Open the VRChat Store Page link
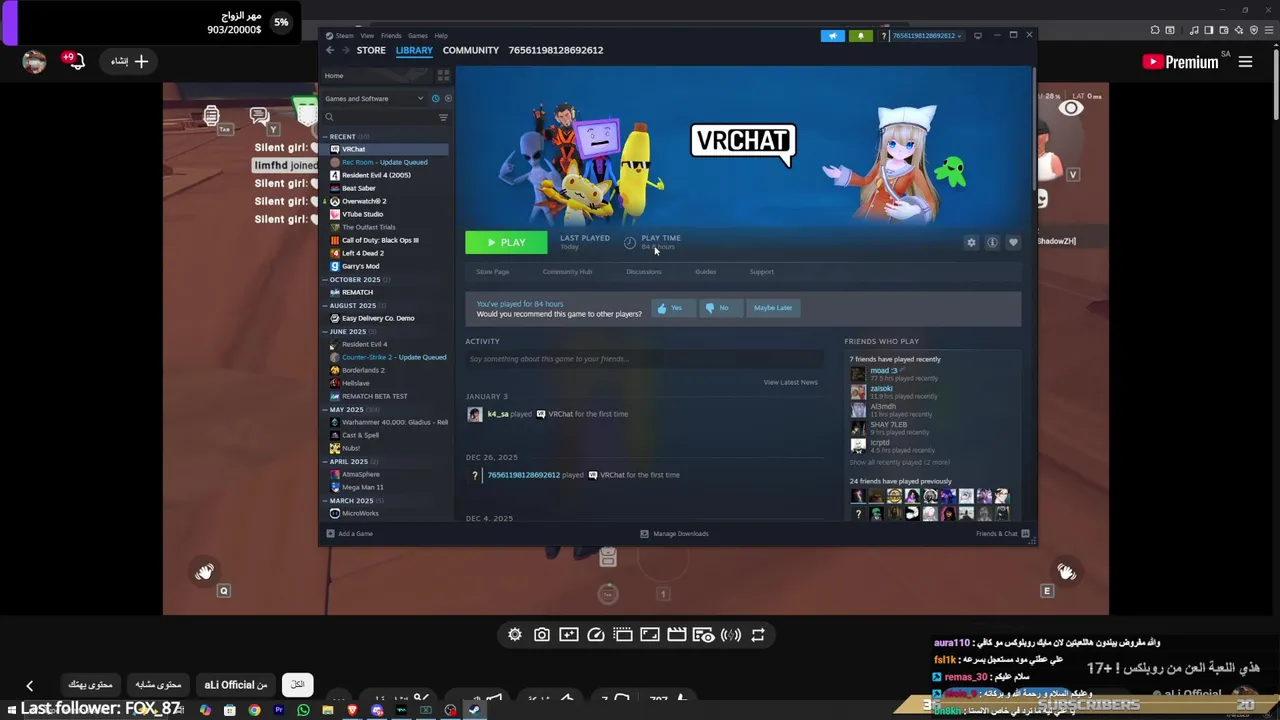 coord(492,272)
